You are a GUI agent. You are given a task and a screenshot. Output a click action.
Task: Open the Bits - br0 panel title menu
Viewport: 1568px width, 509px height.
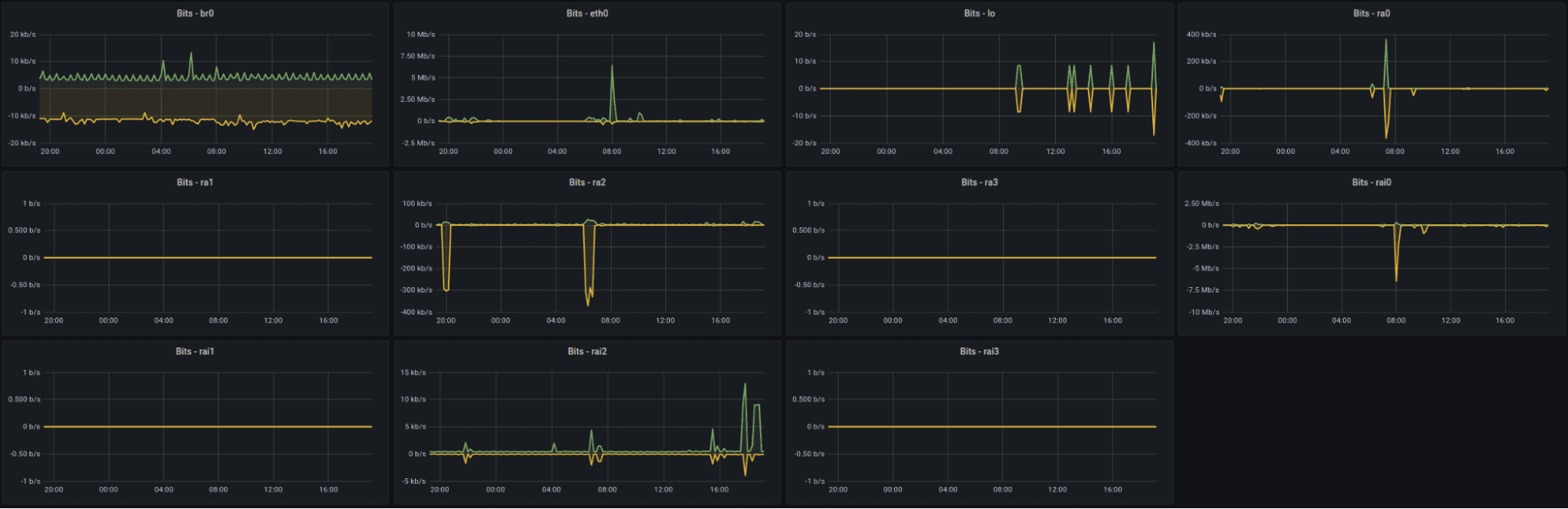[195, 13]
